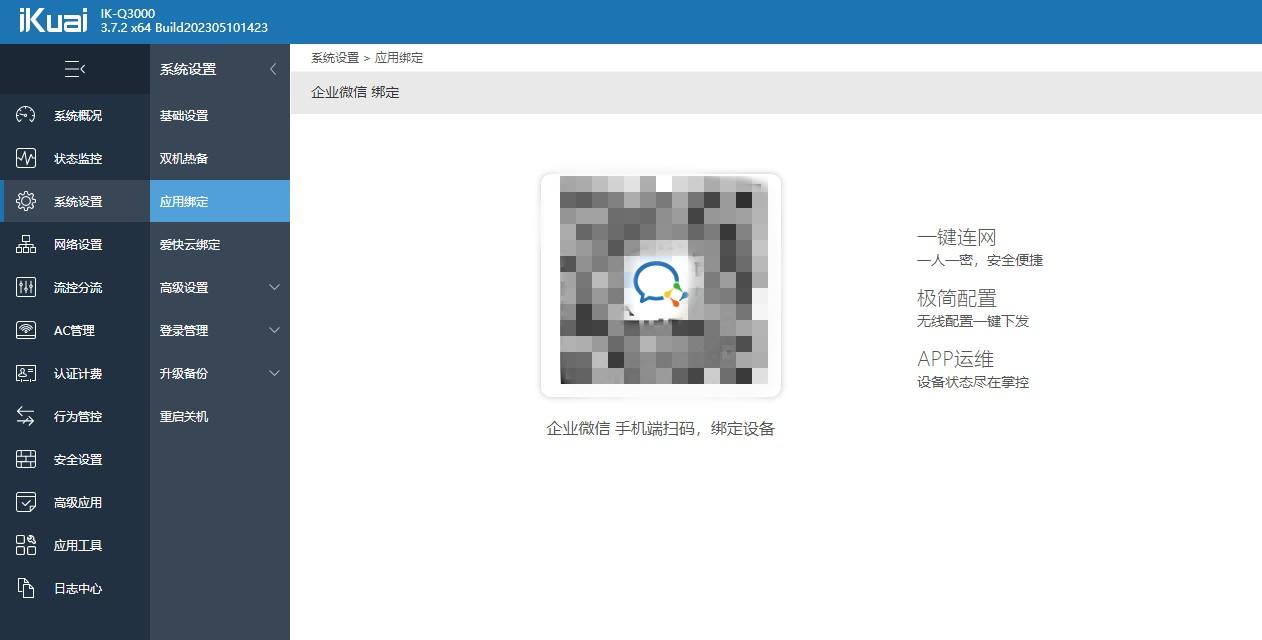
Task: Open 认证计费 authentication billing section
Action: tap(74, 373)
